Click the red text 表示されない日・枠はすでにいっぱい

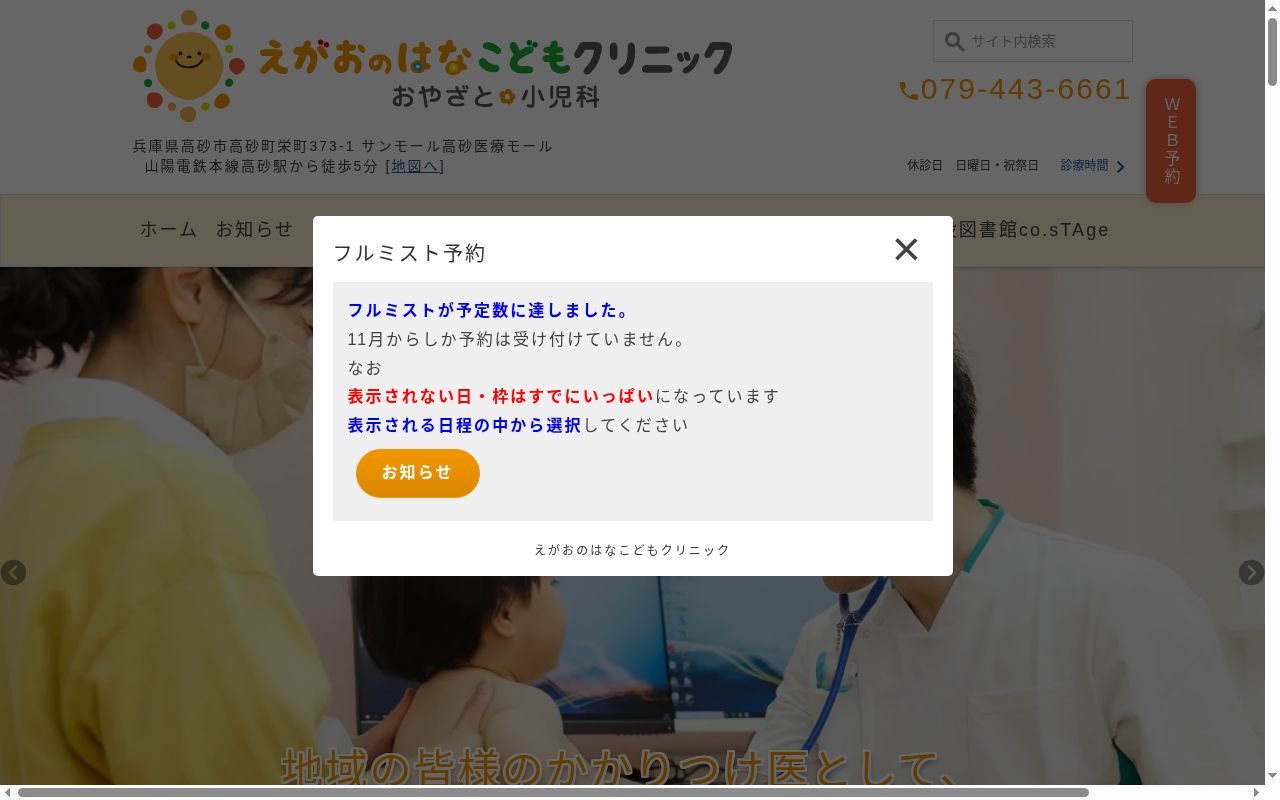coord(501,397)
